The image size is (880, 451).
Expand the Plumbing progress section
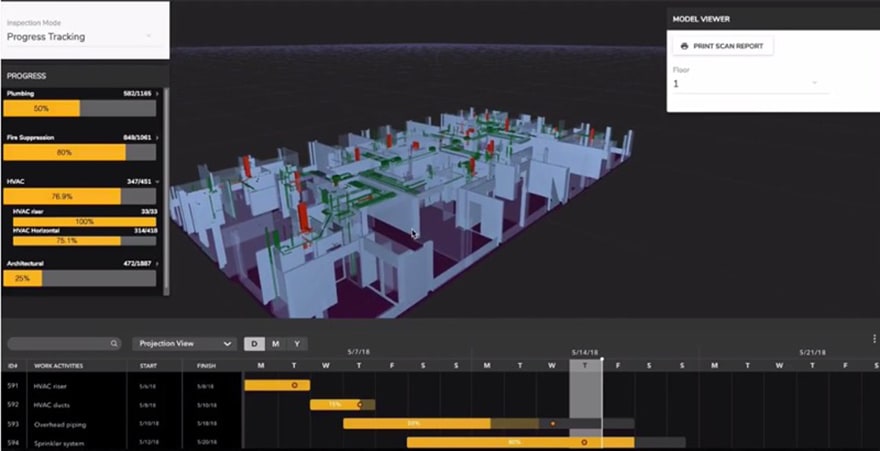158,93
